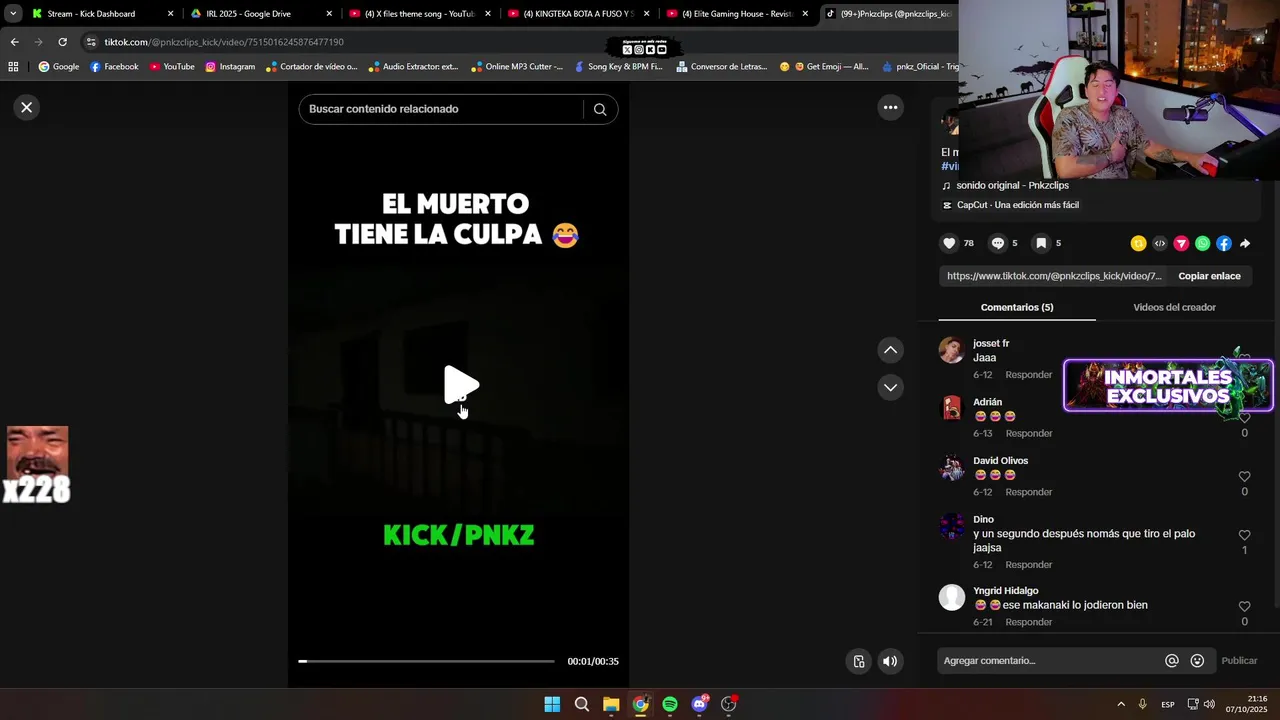The height and width of the screenshot is (720, 1280).
Task: Seek on the video progress bar
Action: (426, 661)
